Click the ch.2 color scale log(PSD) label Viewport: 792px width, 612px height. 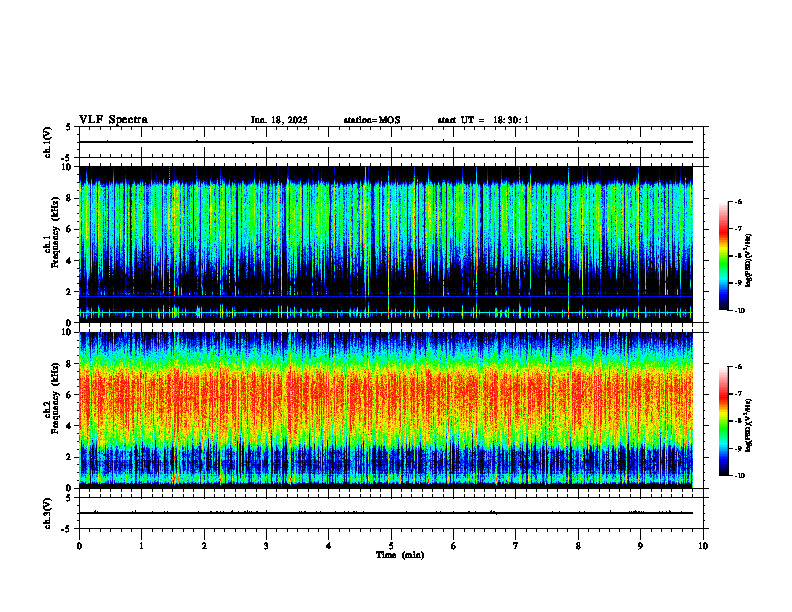(750, 426)
